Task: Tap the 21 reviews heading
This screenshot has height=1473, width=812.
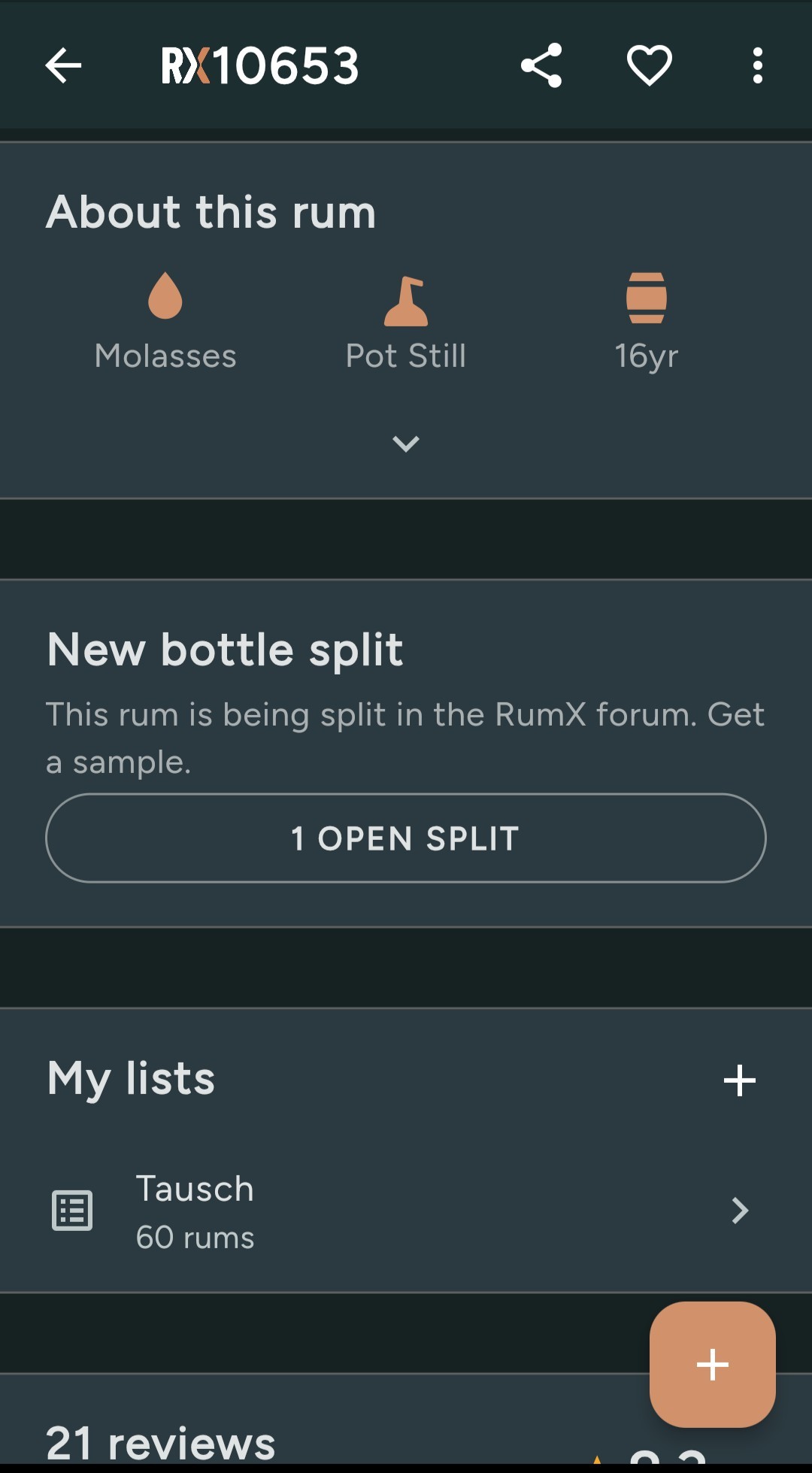Action: pos(161,1444)
